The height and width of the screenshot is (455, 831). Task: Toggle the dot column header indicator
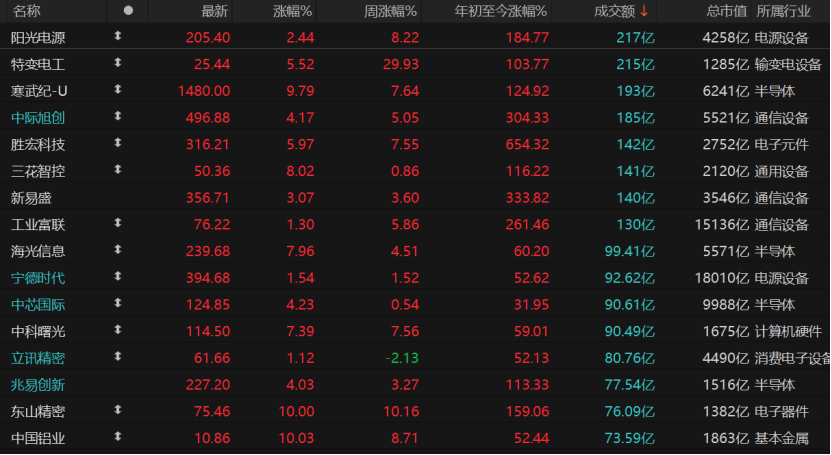[127, 11]
